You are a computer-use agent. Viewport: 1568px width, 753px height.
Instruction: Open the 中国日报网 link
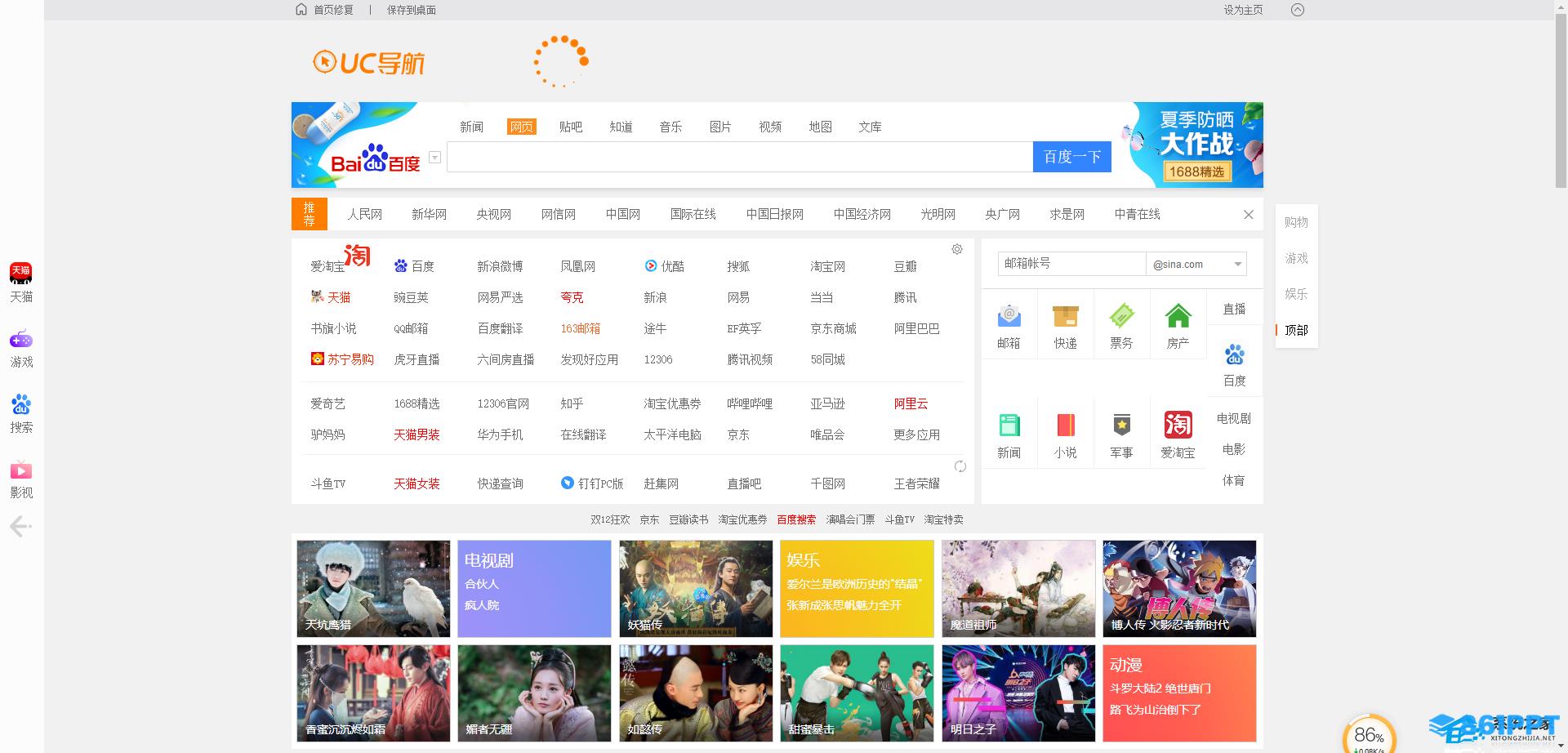pos(774,214)
